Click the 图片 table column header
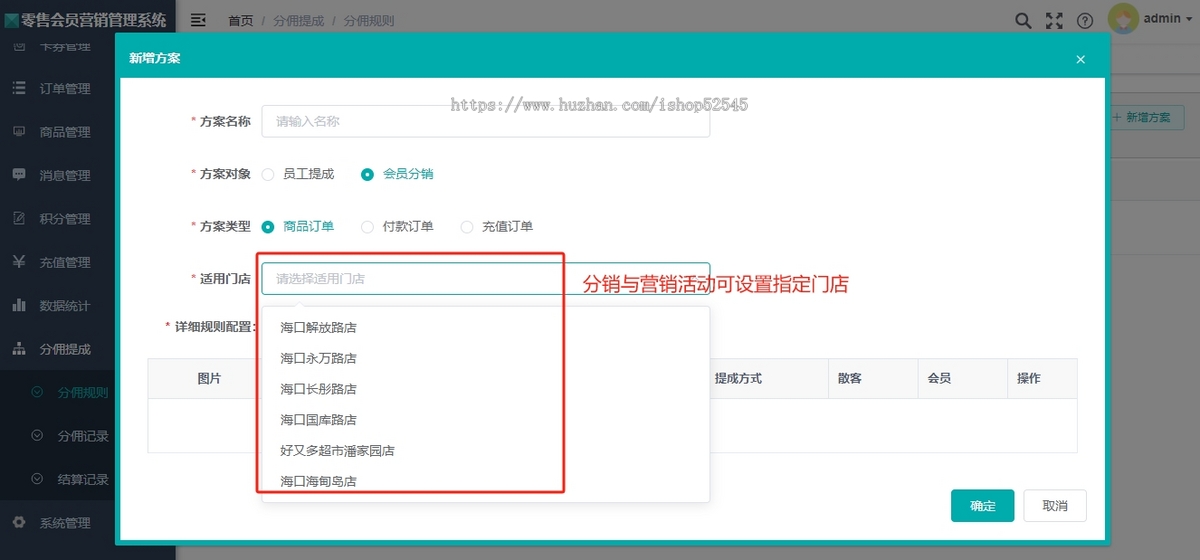The image size is (1200, 560). point(209,378)
